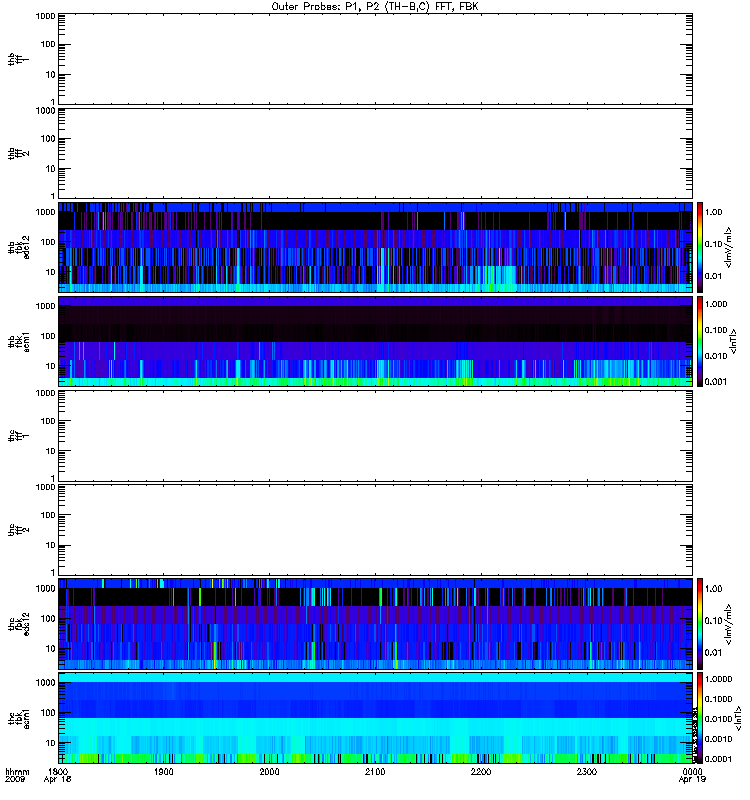The image size is (750, 800).
Task: Click the '0.0100' tick on thc scm1 color bar
Action: point(718,719)
